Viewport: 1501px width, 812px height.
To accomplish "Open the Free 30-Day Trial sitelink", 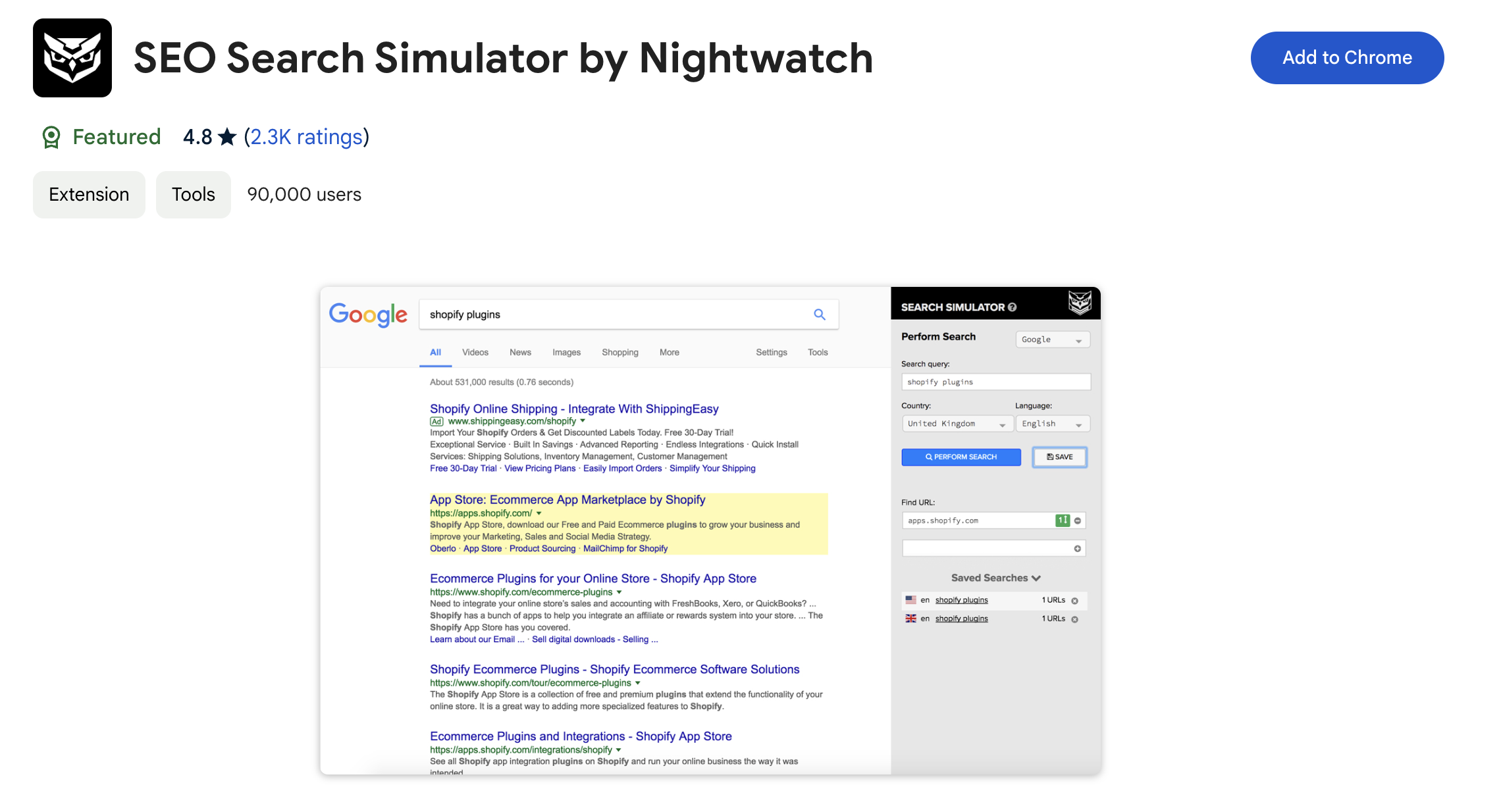I will pyautogui.click(x=463, y=469).
